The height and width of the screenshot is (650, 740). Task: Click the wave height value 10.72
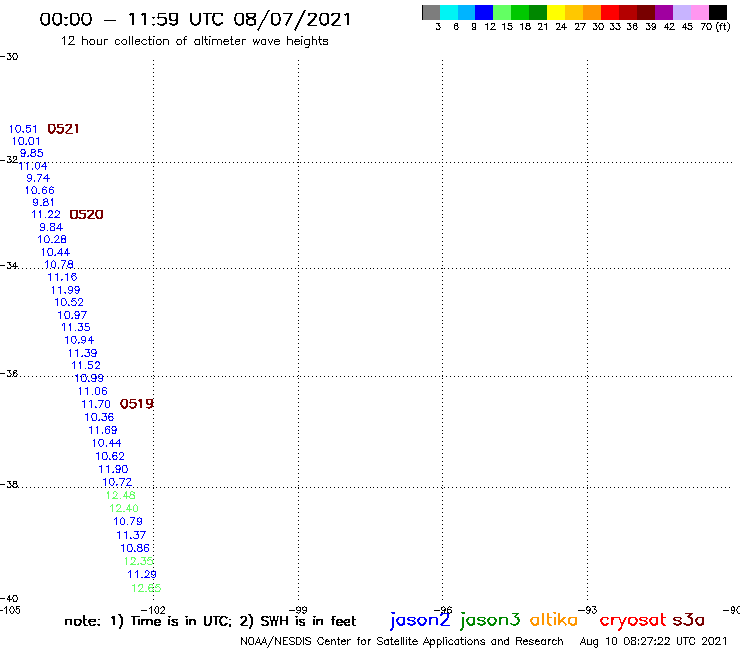[117, 482]
